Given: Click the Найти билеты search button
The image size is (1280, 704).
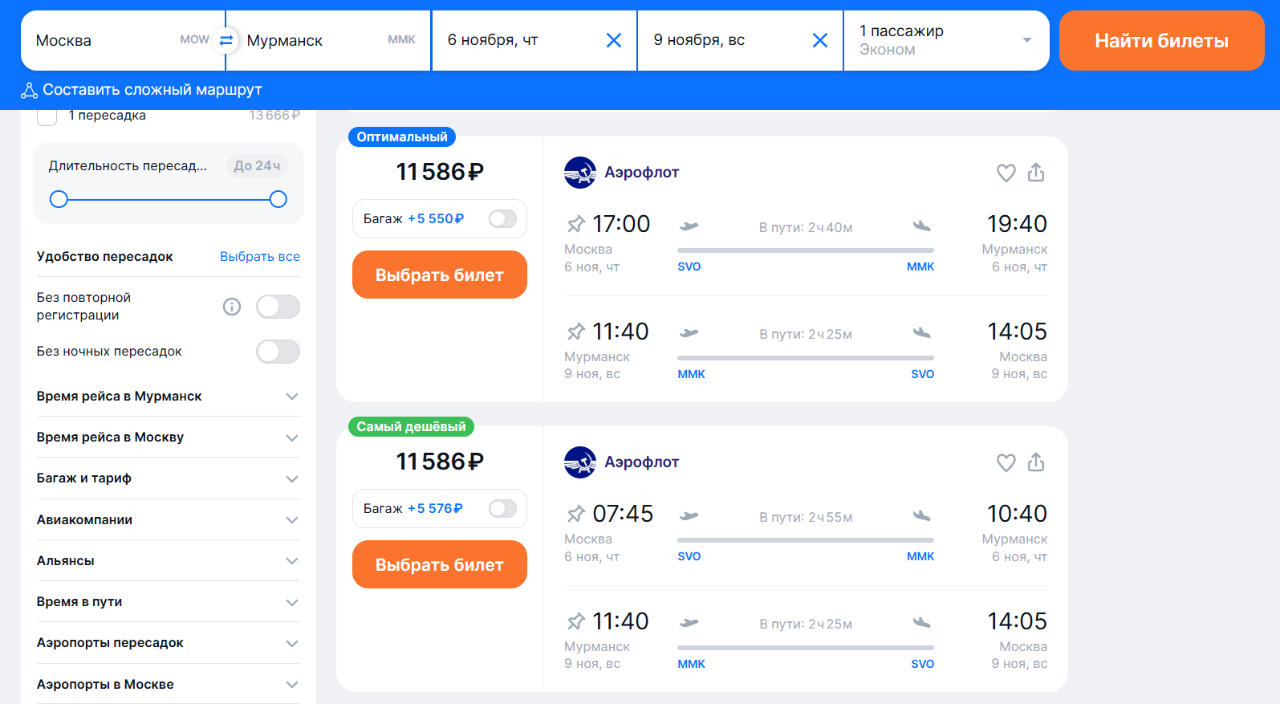Looking at the screenshot, I should [x=1161, y=41].
